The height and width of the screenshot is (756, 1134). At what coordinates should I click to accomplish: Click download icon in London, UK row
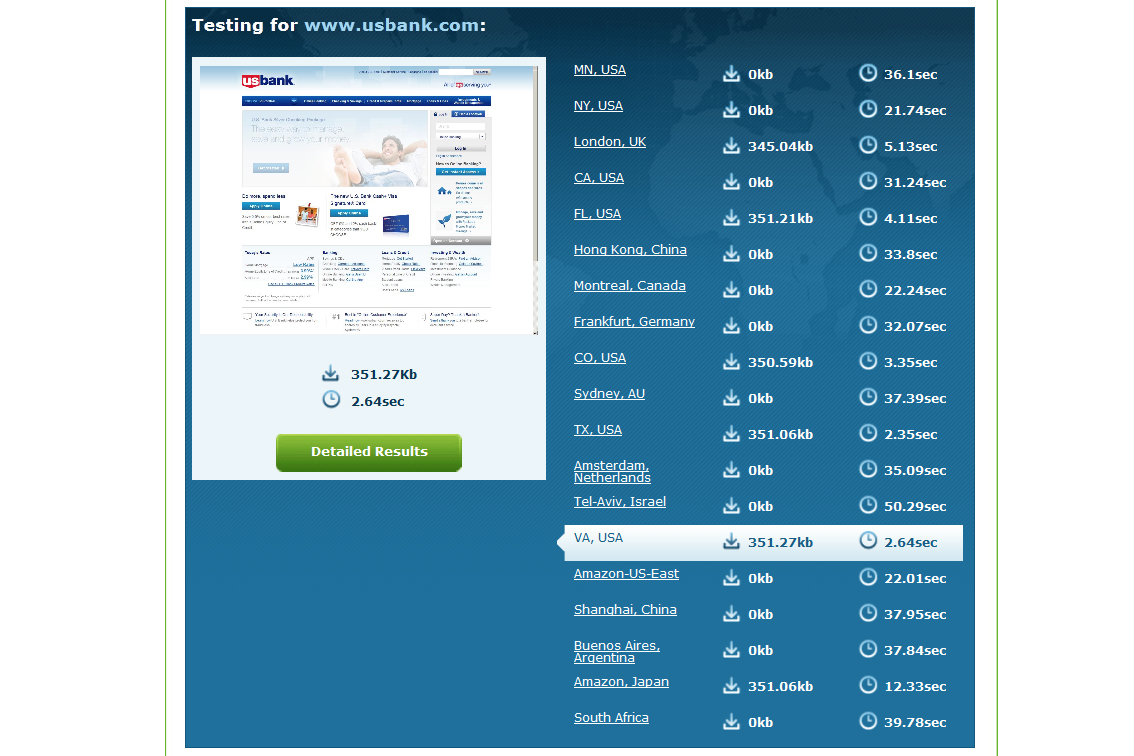(x=731, y=145)
